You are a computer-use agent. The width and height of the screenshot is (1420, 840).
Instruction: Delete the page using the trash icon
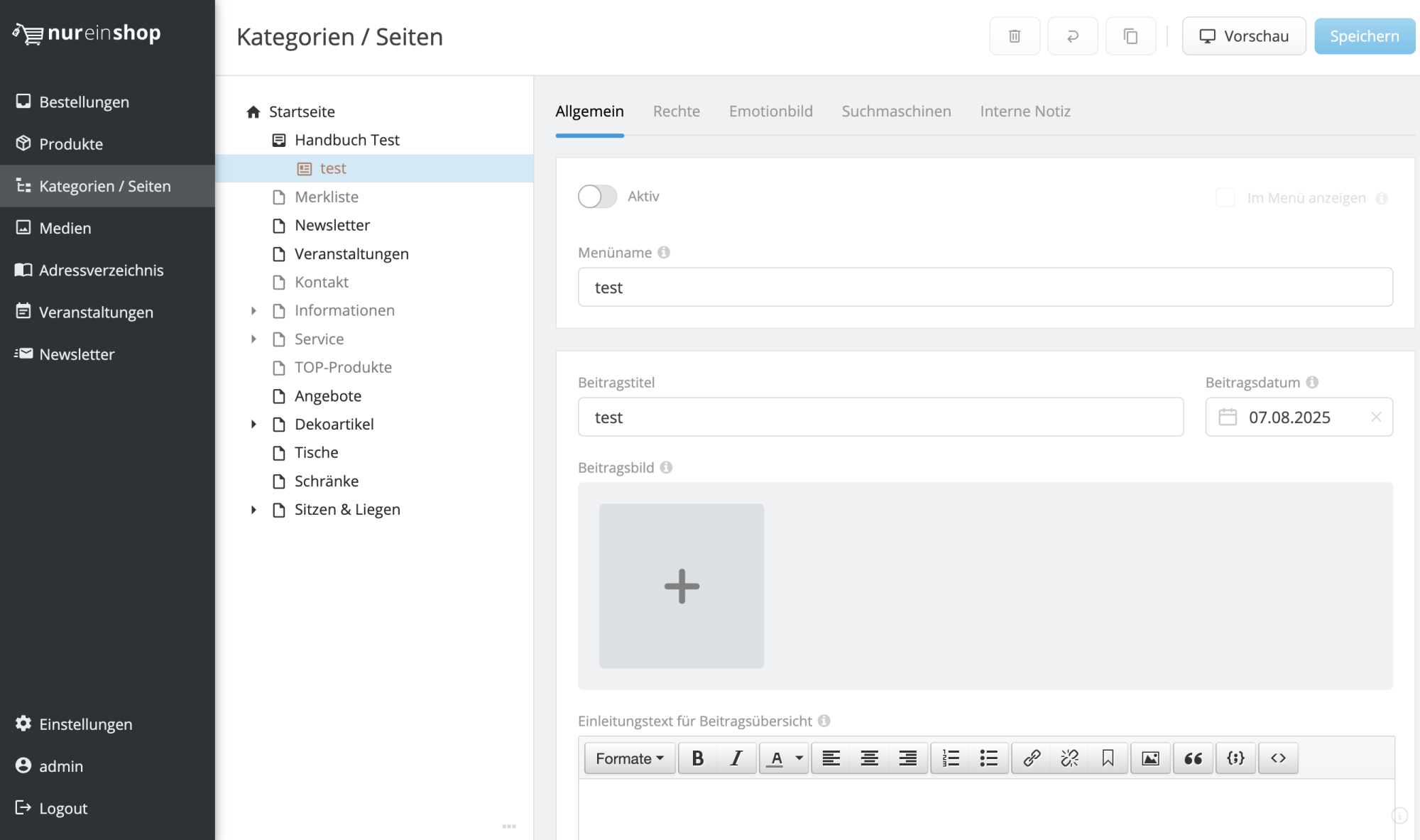(1015, 36)
